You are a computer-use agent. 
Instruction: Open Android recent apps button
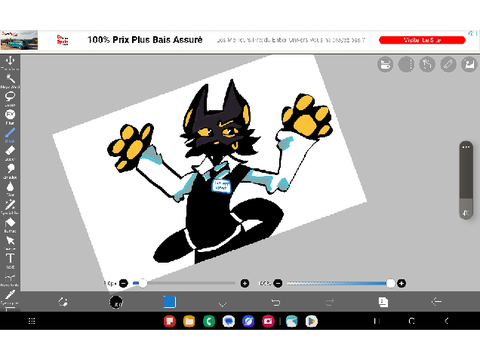(376, 321)
